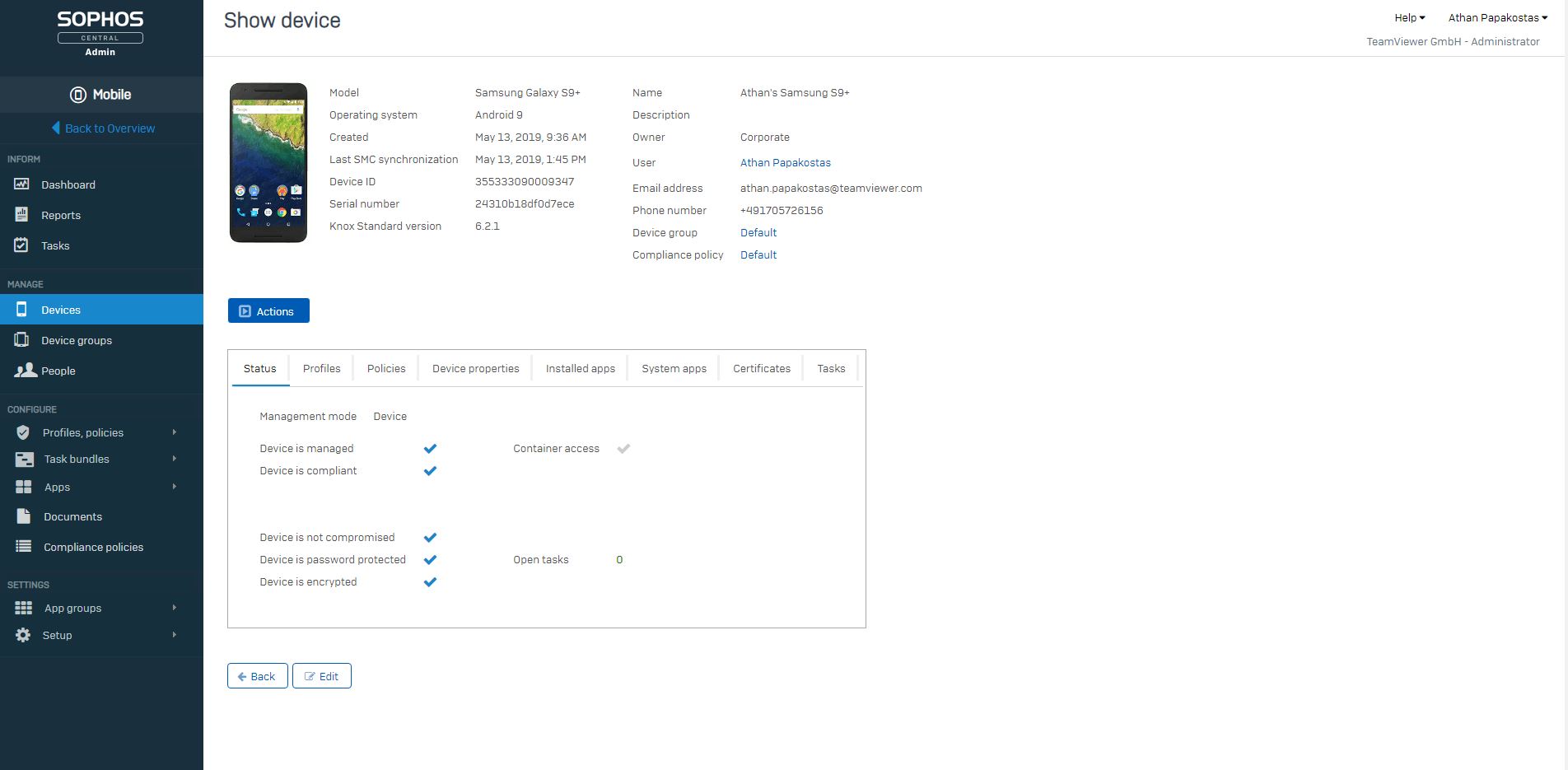This screenshot has width=1568, height=770.
Task: Open the Certificates tab
Action: [762, 368]
